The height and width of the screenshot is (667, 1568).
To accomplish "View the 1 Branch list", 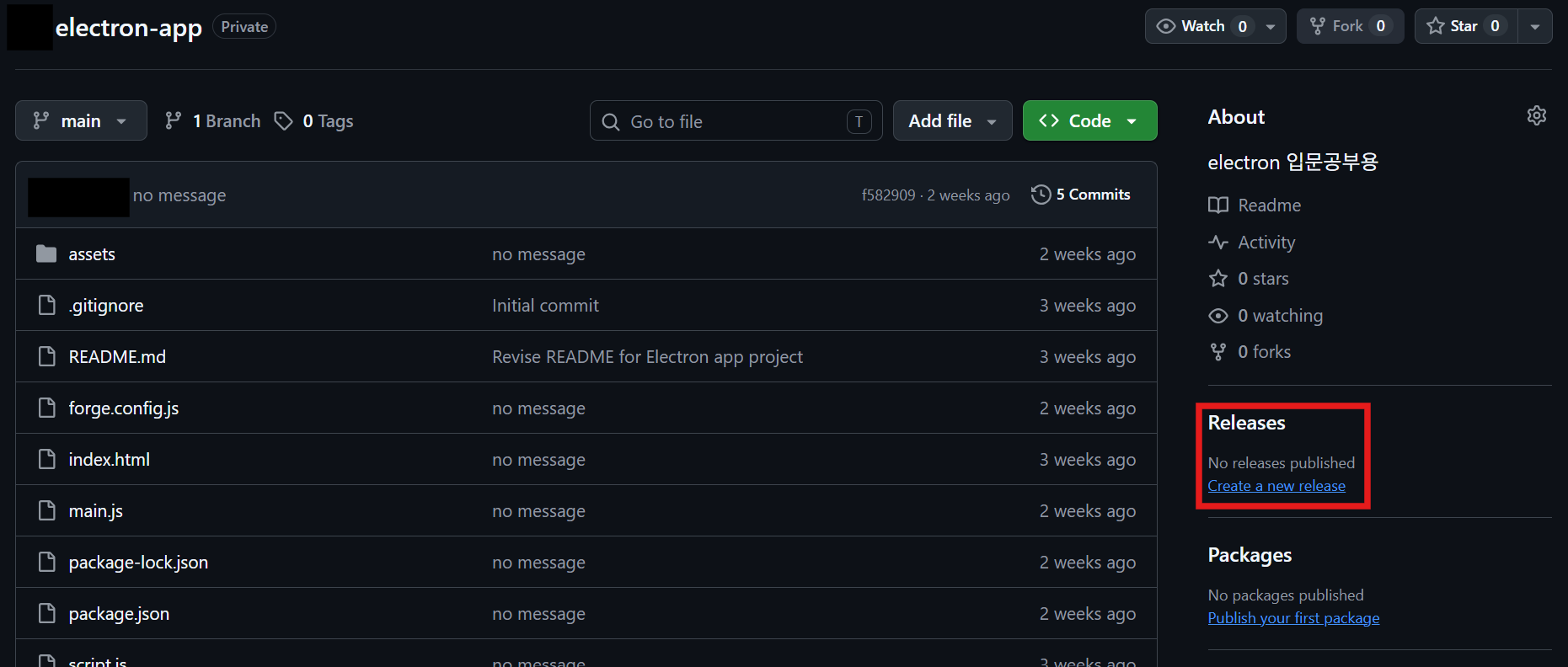I will point(213,120).
